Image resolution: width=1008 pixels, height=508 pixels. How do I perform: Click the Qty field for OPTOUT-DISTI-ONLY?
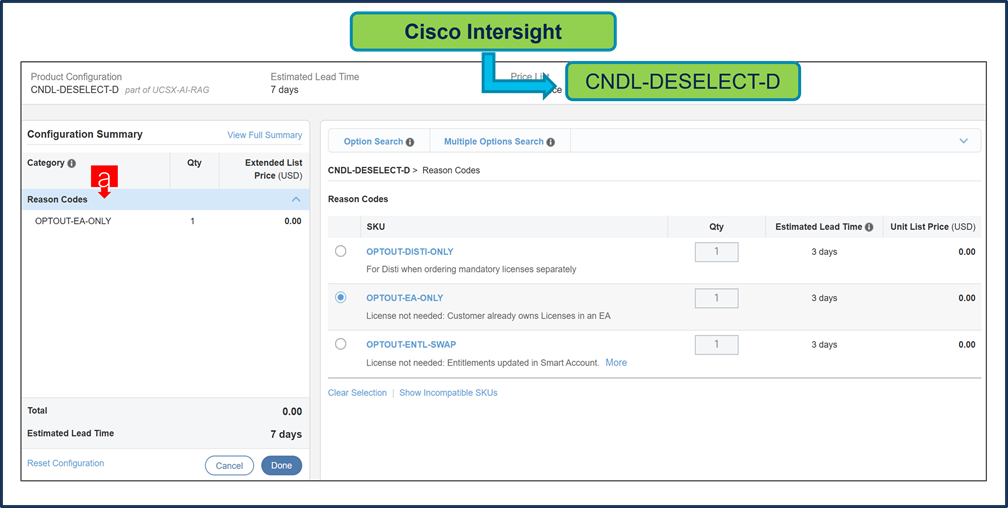(x=716, y=252)
